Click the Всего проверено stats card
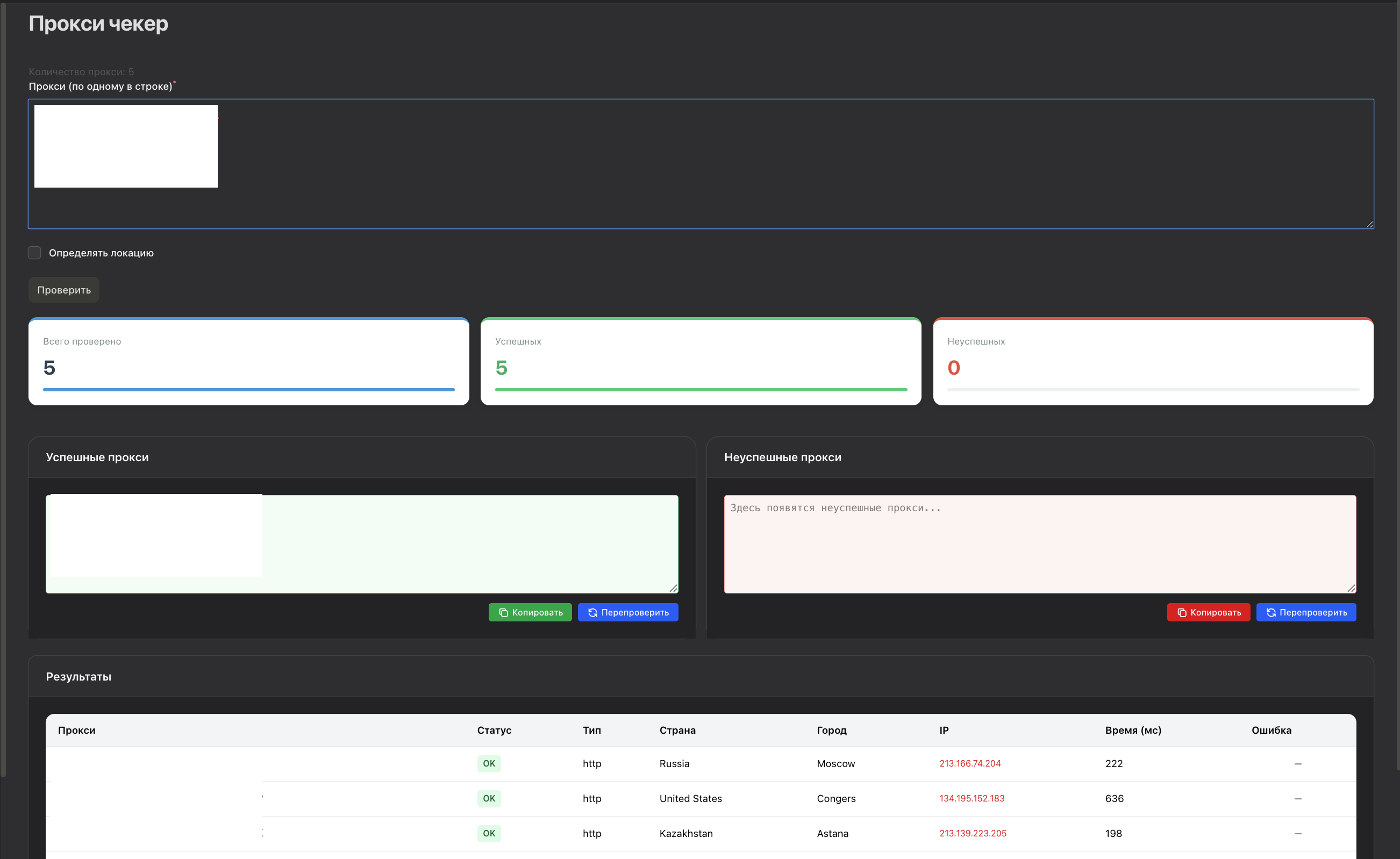The width and height of the screenshot is (1400, 859). tap(248, 361)
